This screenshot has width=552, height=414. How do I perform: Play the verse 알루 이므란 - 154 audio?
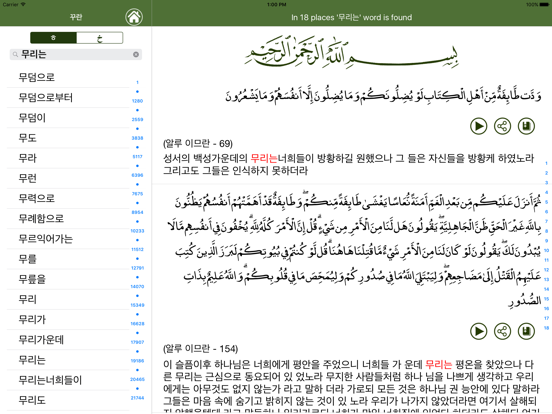[478, 331]
